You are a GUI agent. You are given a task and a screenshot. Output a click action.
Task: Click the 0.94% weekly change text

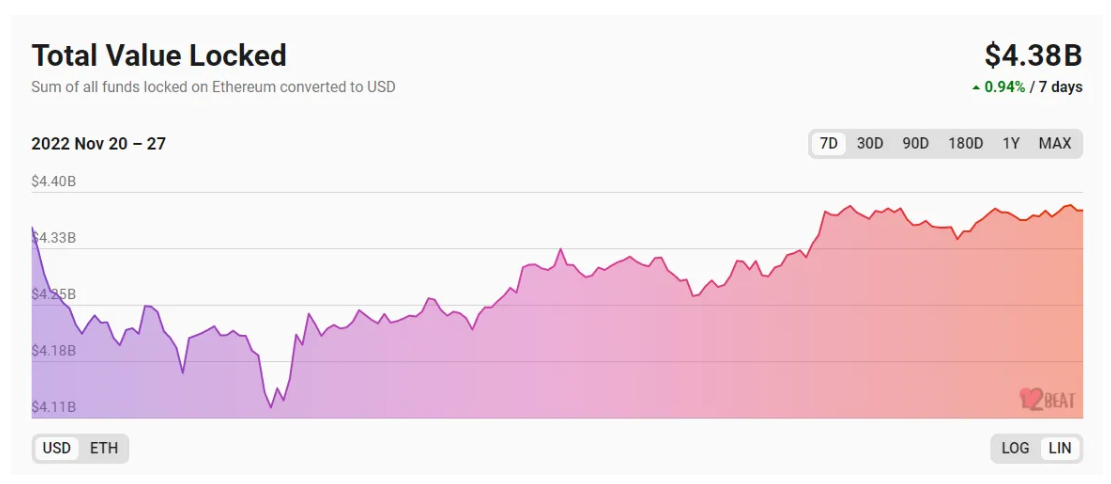tap(1005, 87)
